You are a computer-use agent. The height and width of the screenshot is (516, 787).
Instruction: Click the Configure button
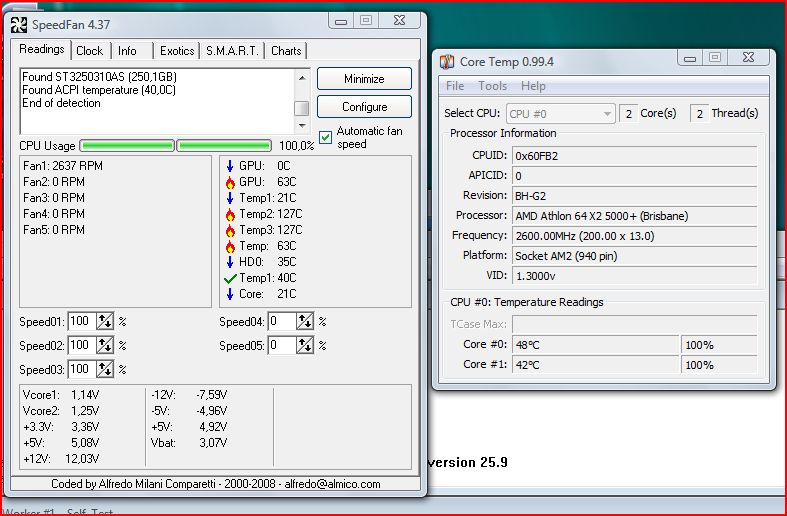[364, 107]
